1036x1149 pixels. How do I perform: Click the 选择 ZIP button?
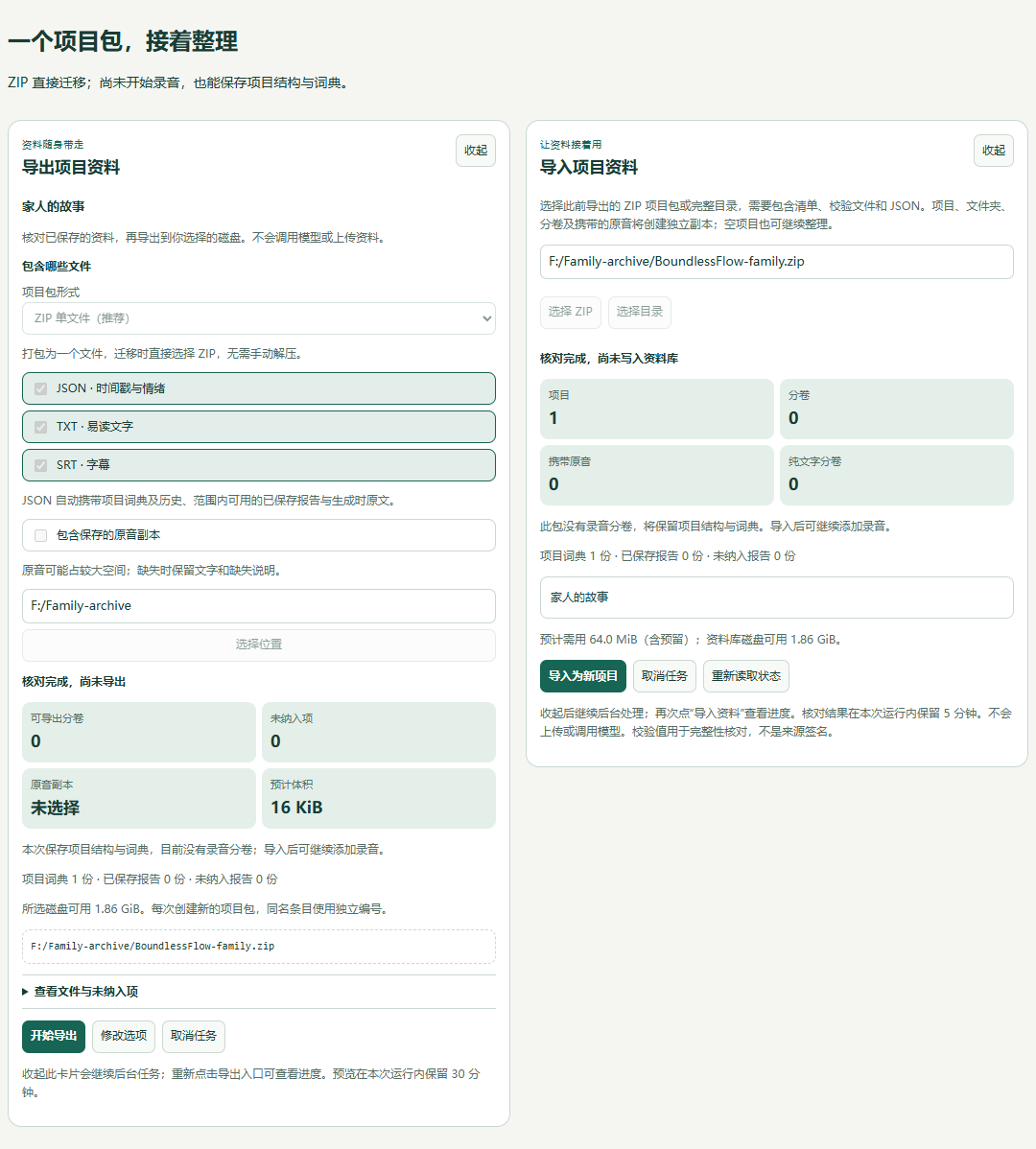(571, 312)
